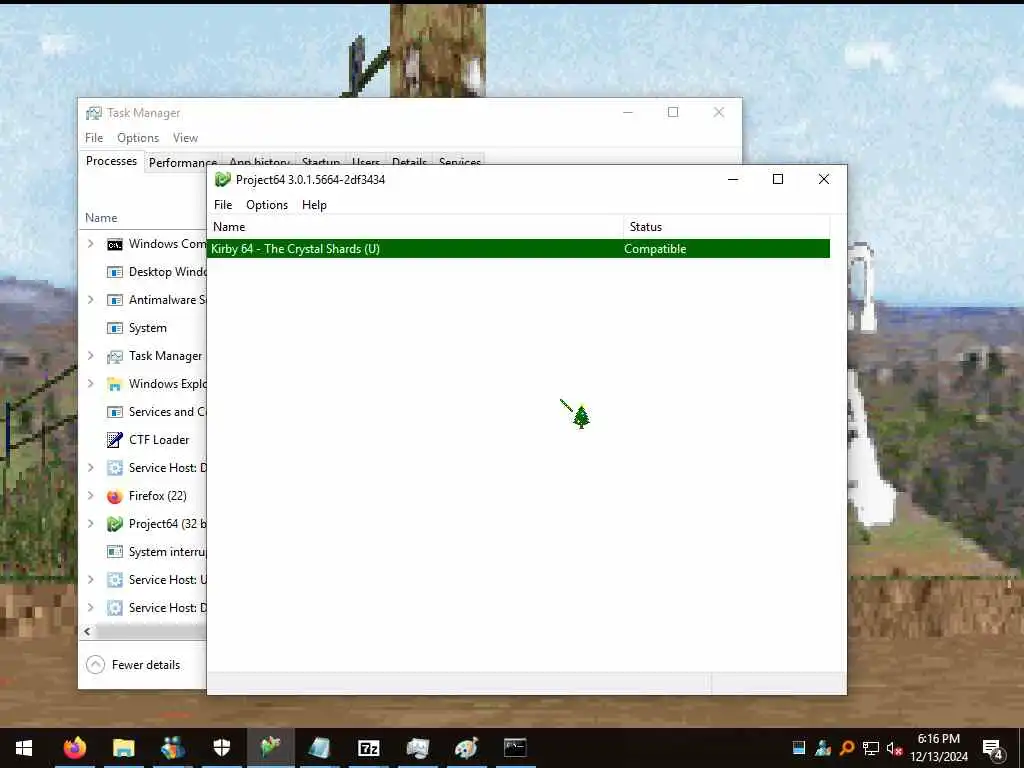
Task: Select Firefox (22) icon in Task Manager
Action: 115,496
